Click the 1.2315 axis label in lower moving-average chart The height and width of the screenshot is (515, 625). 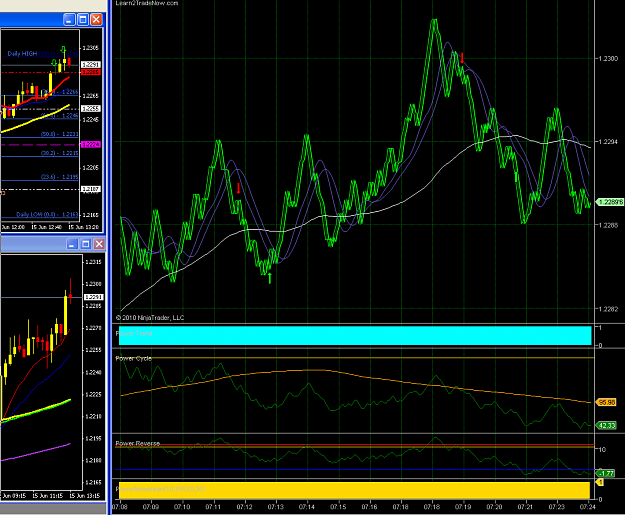(93, 262)
